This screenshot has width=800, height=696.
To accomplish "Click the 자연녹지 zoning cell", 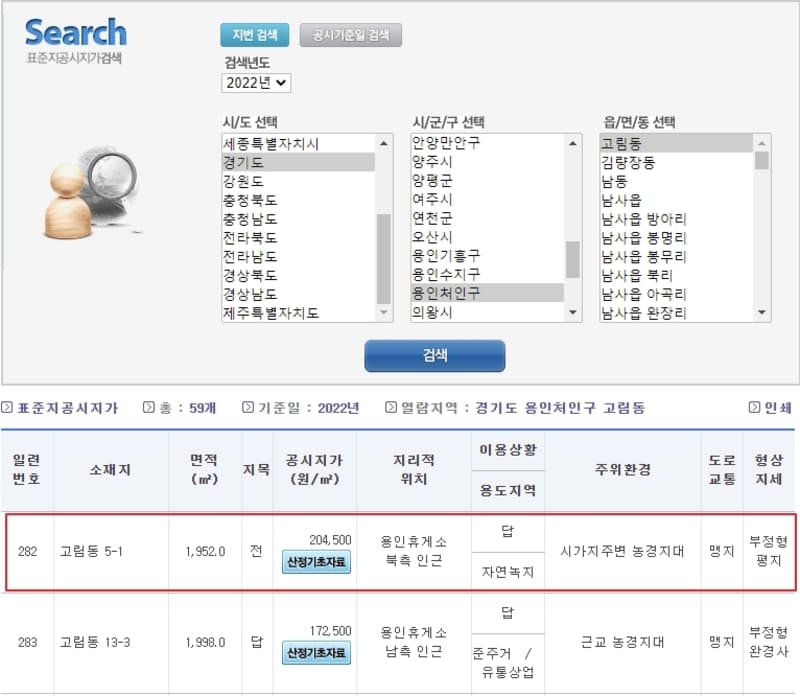I will [x=508, y=572].
